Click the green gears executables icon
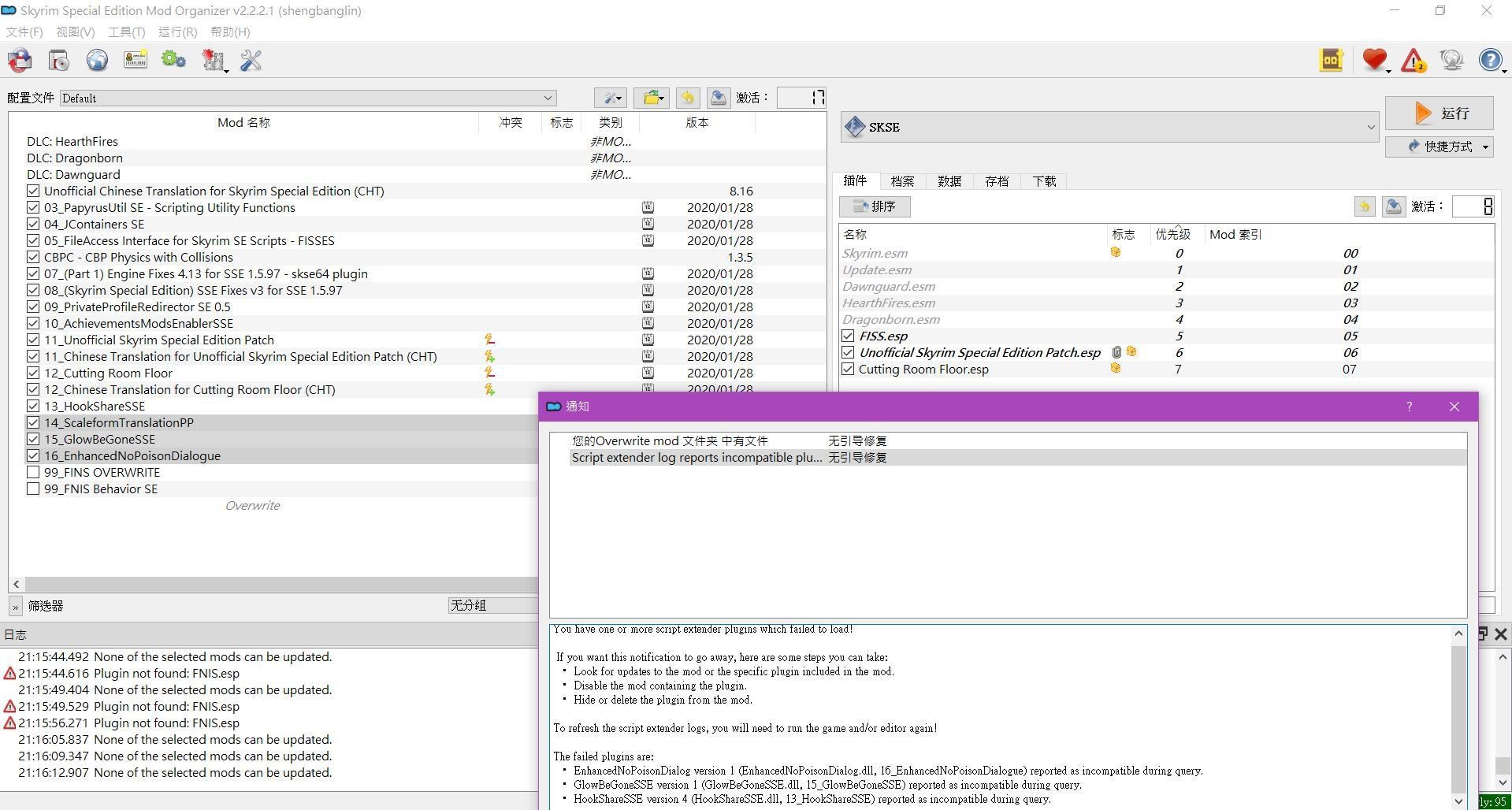This screenshot has height=810, width=1512. (173, 61)
